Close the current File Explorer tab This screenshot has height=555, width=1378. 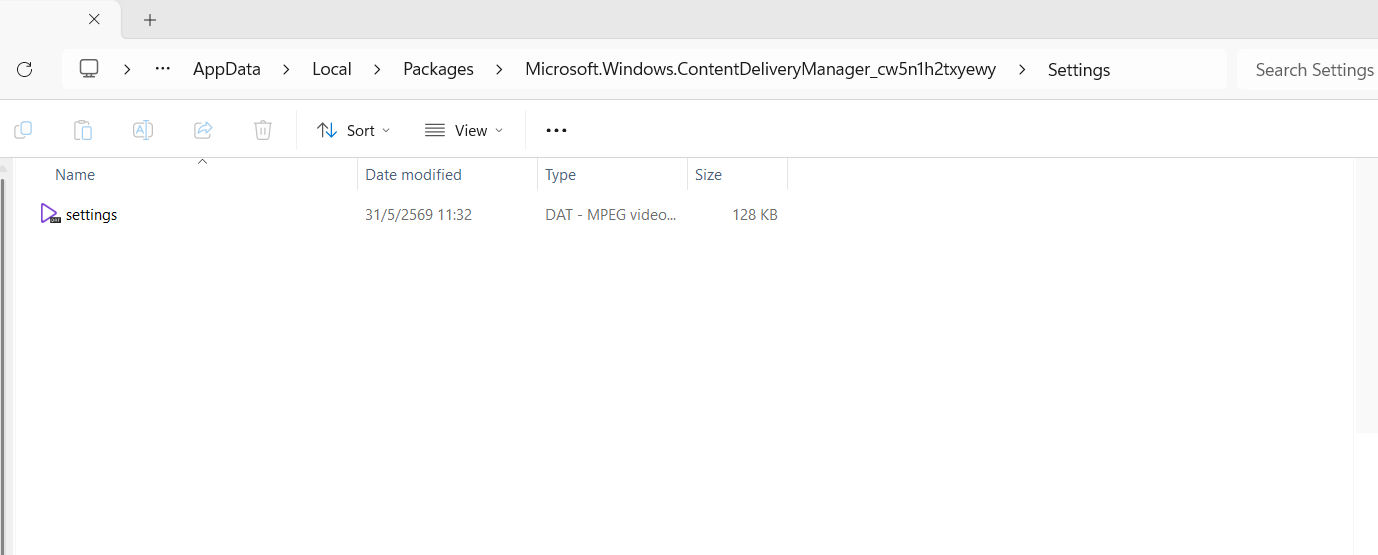tap(94, 19)
